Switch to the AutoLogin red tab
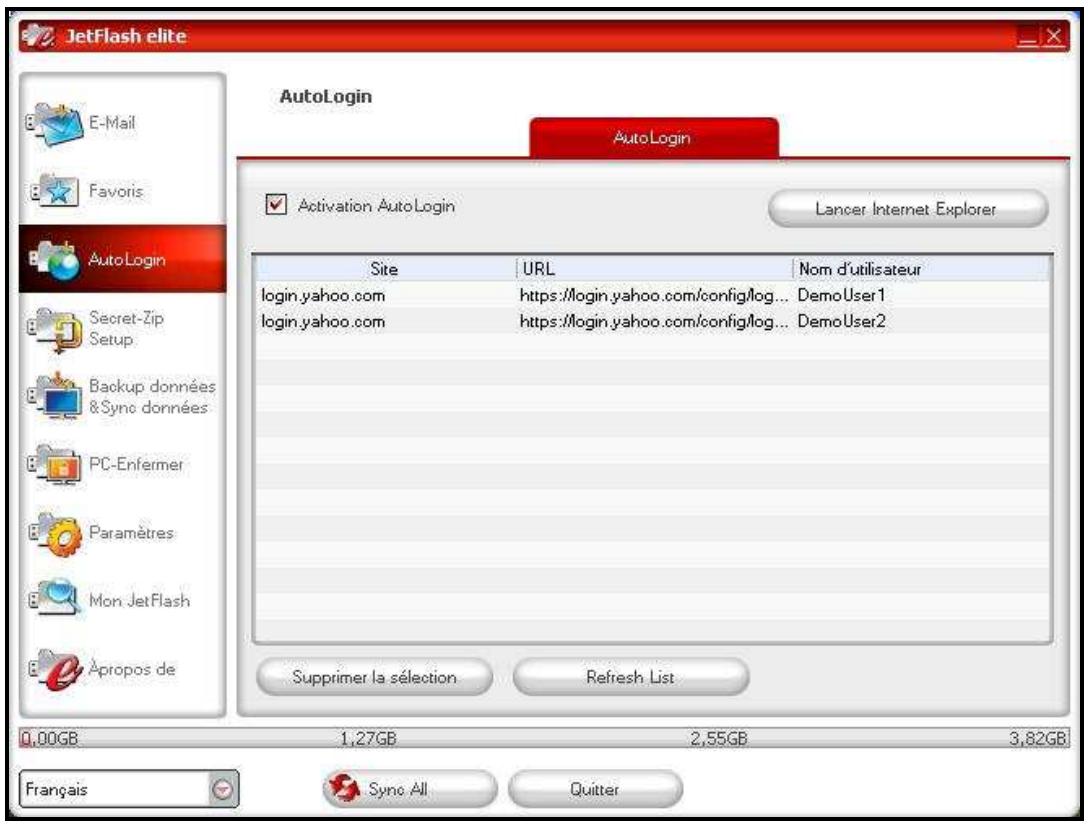Image resolution: width=1090 pixels, height=826 pixels. 653,138
